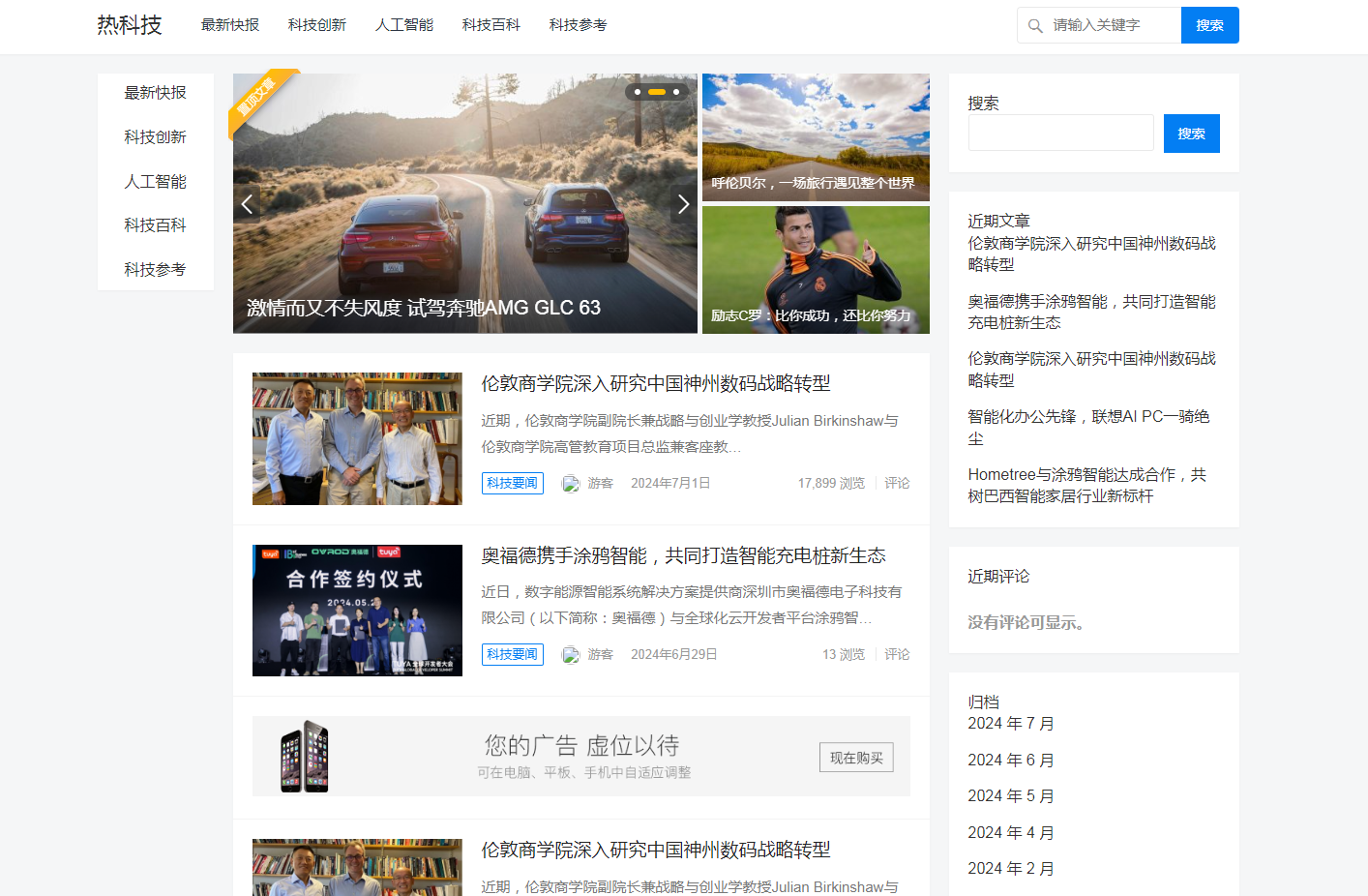Viewport: 1368px width, 896px height.
Task: Open 科技创新 in top navigation
Action: coord(317,25)
